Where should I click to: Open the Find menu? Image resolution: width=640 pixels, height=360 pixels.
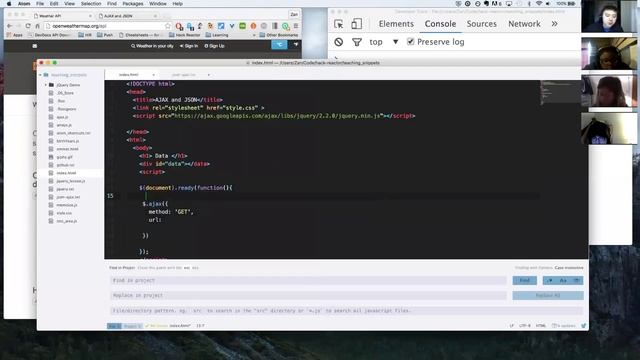click(x=112, y=4)
